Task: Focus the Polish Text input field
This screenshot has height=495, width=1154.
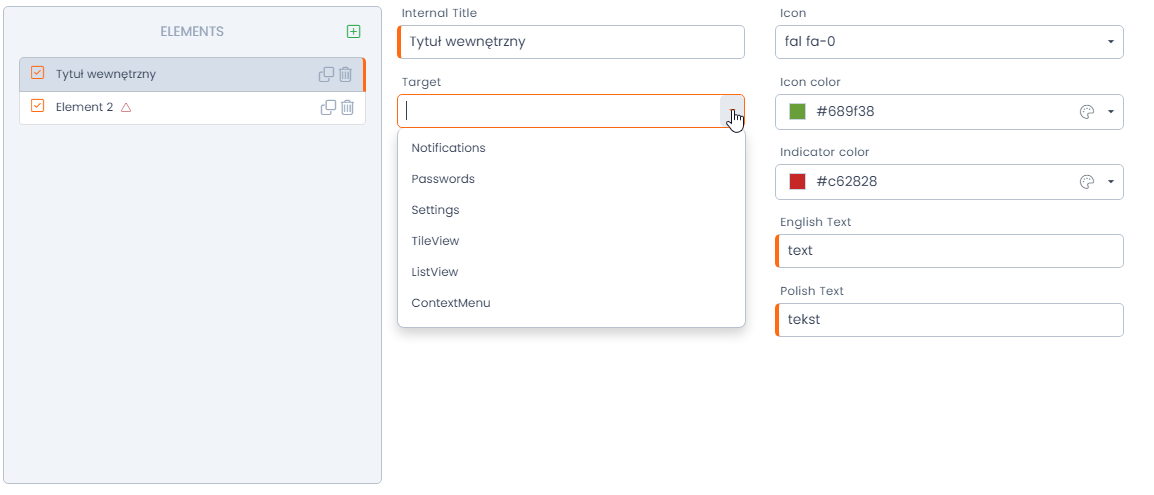Action: [950, 320]
